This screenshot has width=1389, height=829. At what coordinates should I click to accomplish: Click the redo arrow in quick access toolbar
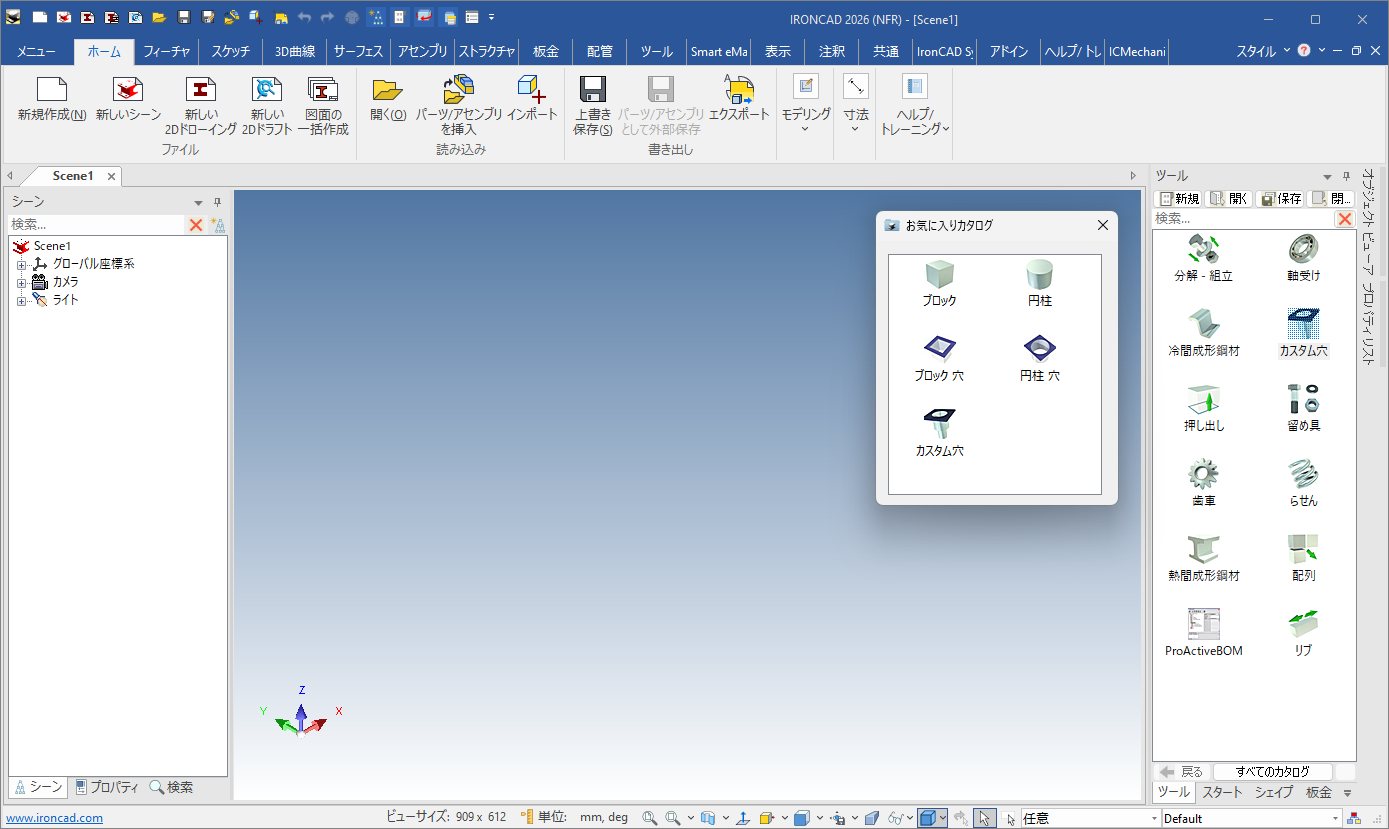pyautogui.click(x=327, y=18)
